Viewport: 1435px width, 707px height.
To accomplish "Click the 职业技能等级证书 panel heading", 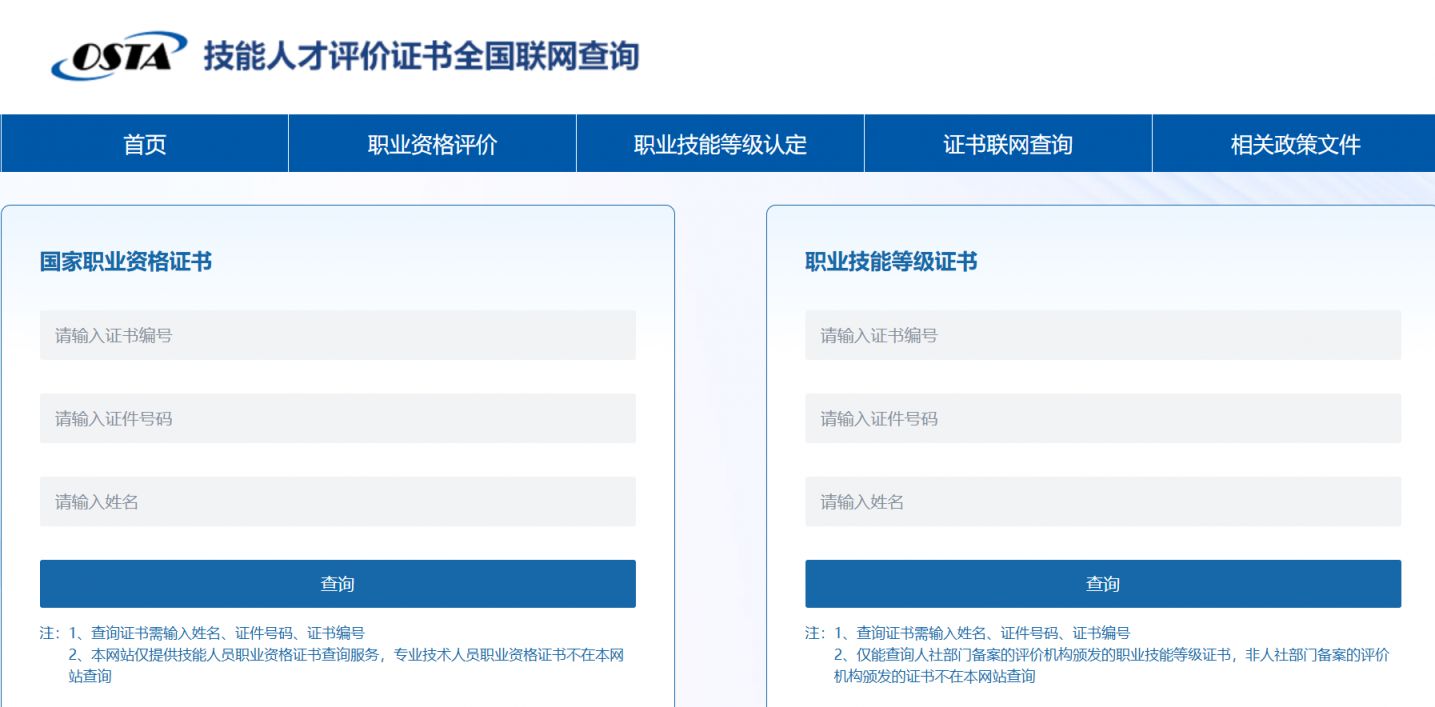I will pyautogui.click(x=891, y=262).
